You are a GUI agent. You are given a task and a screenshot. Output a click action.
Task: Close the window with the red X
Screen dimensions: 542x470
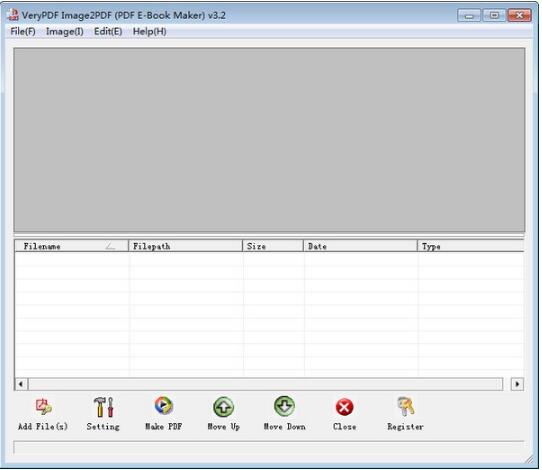pos(519,15)
